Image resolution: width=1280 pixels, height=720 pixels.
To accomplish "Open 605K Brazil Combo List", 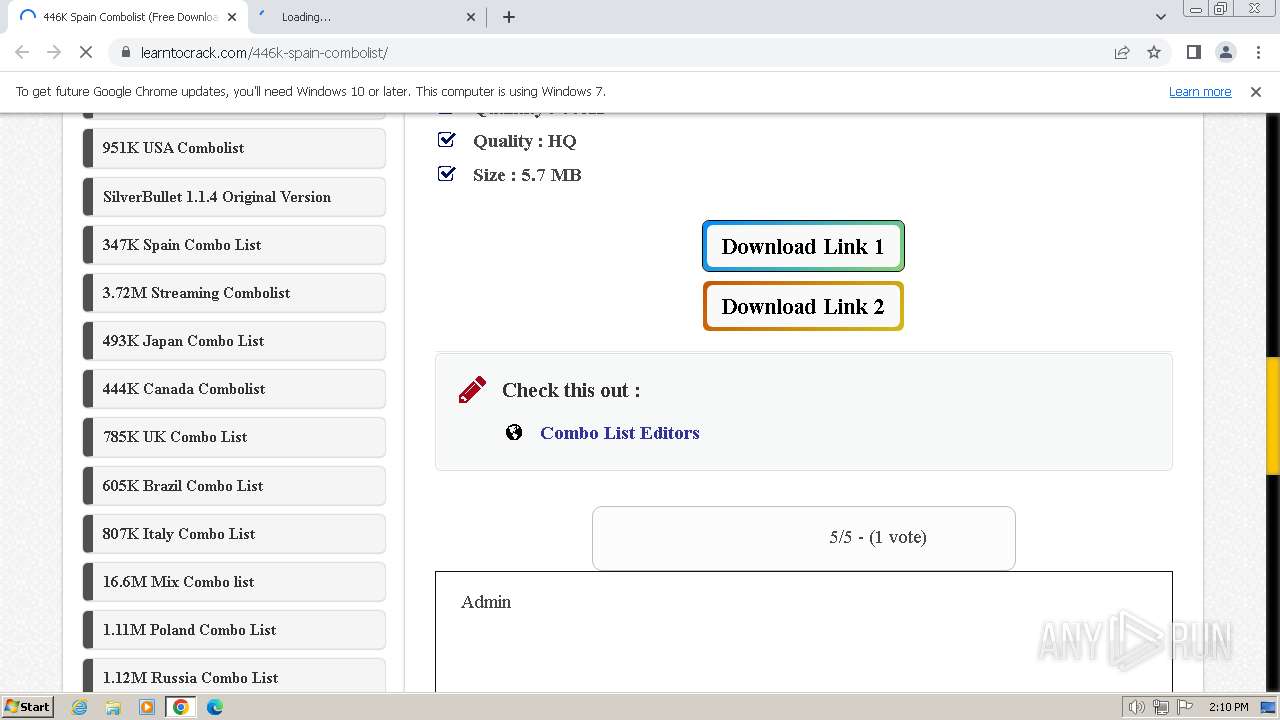I will [234, 486].
